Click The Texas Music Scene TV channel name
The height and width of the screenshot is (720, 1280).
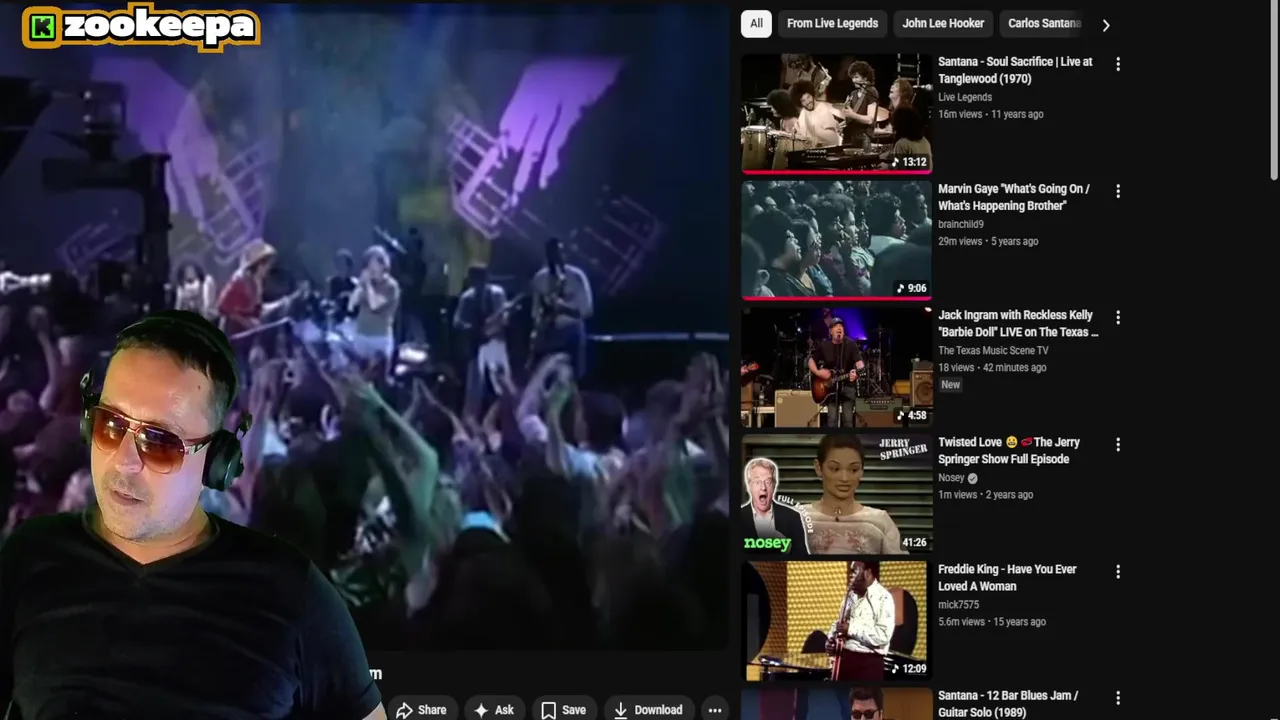[x=993, y=351]
